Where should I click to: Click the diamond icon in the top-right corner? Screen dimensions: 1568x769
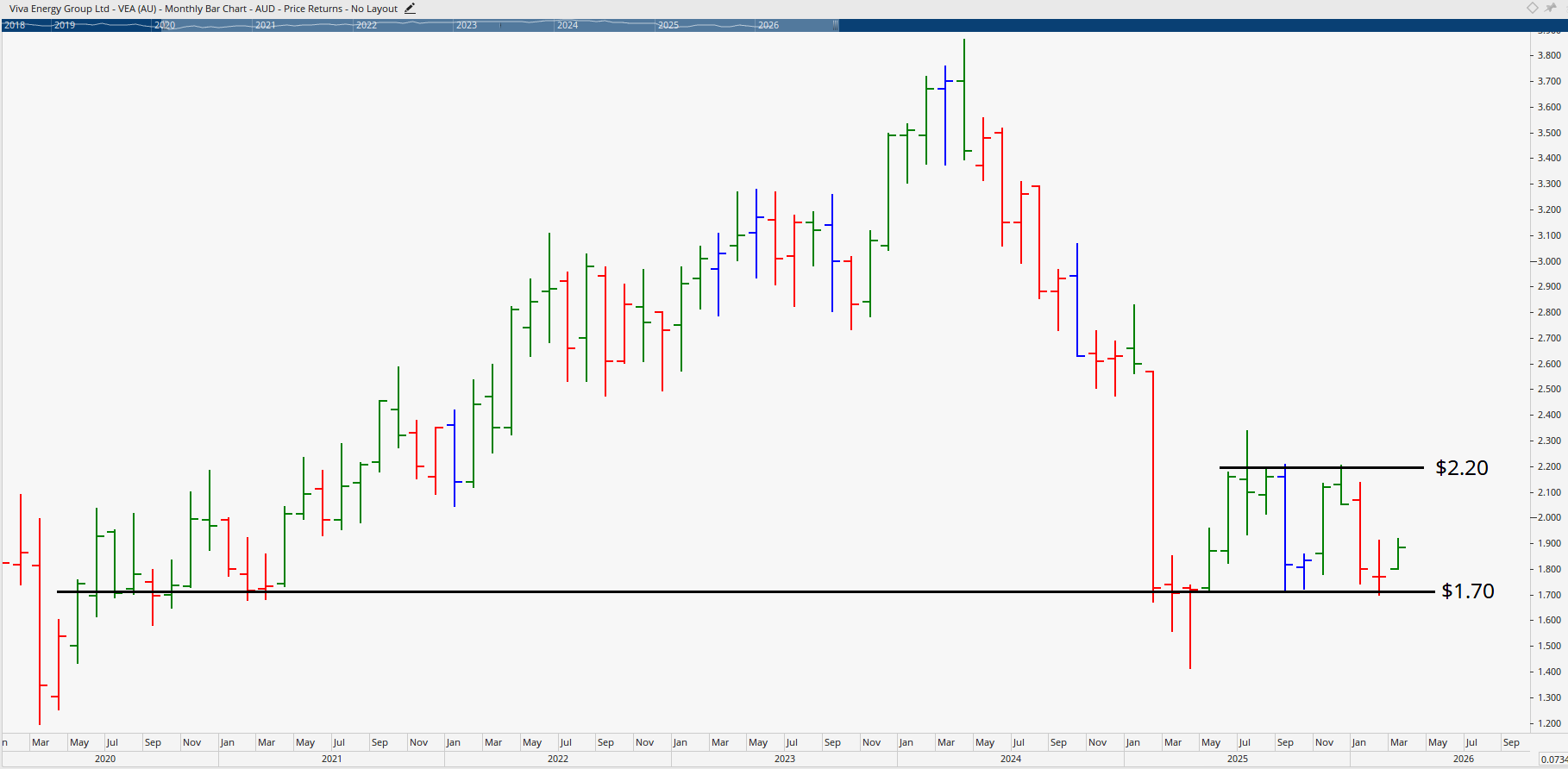point(1533,8)
